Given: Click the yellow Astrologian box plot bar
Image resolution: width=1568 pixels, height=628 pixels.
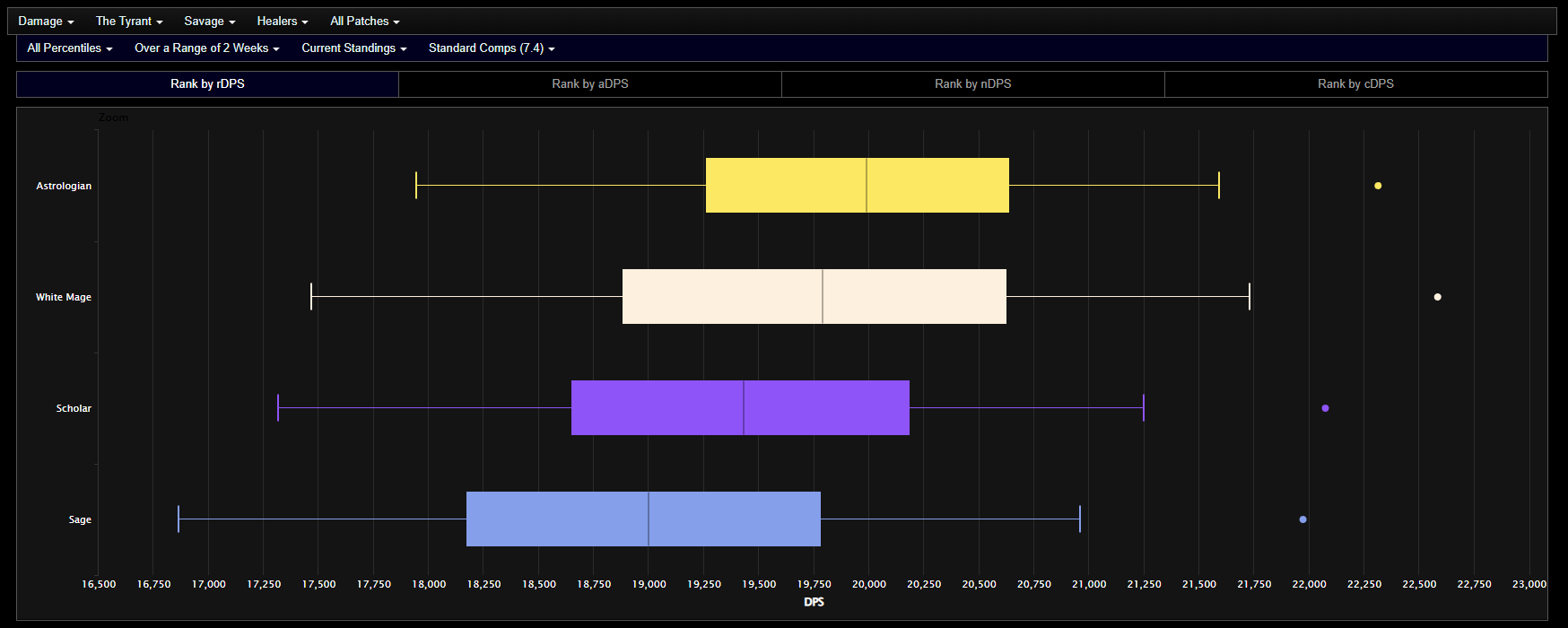Looking at the screenshot, I should click(x=858, y=185).
